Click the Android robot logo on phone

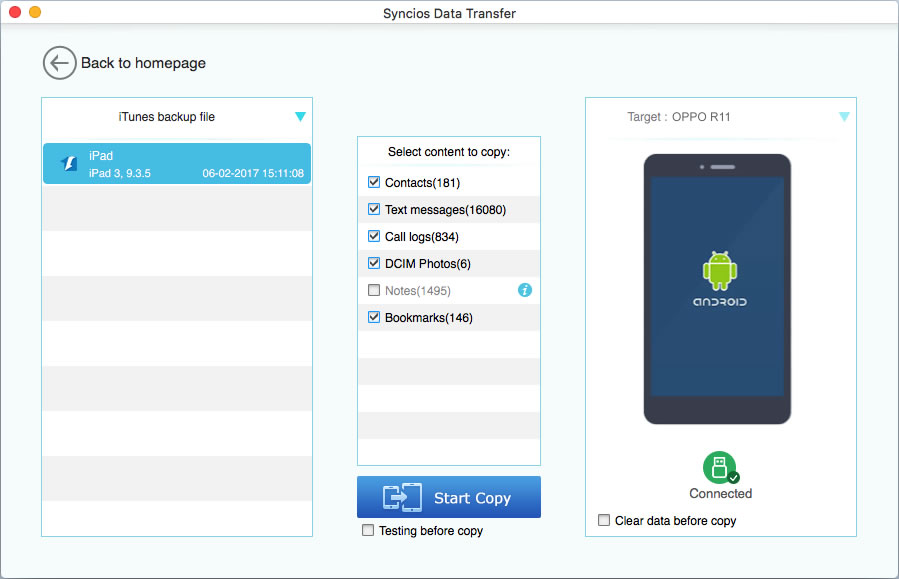point(720,271)
